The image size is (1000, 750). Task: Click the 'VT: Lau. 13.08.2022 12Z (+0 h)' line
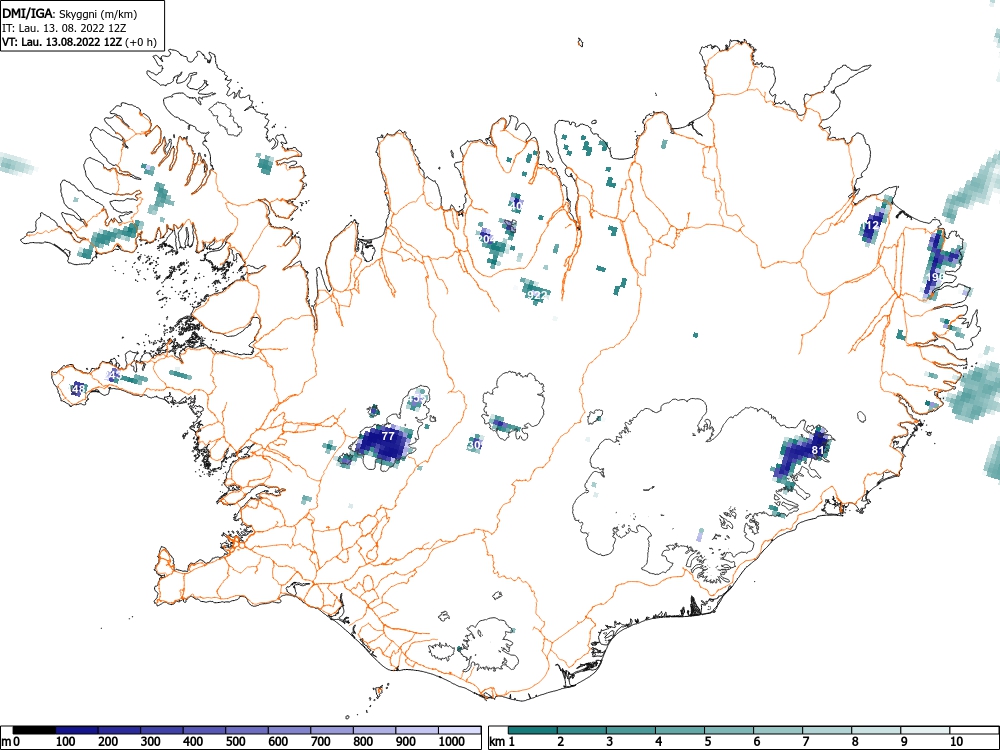click(78, 42)
